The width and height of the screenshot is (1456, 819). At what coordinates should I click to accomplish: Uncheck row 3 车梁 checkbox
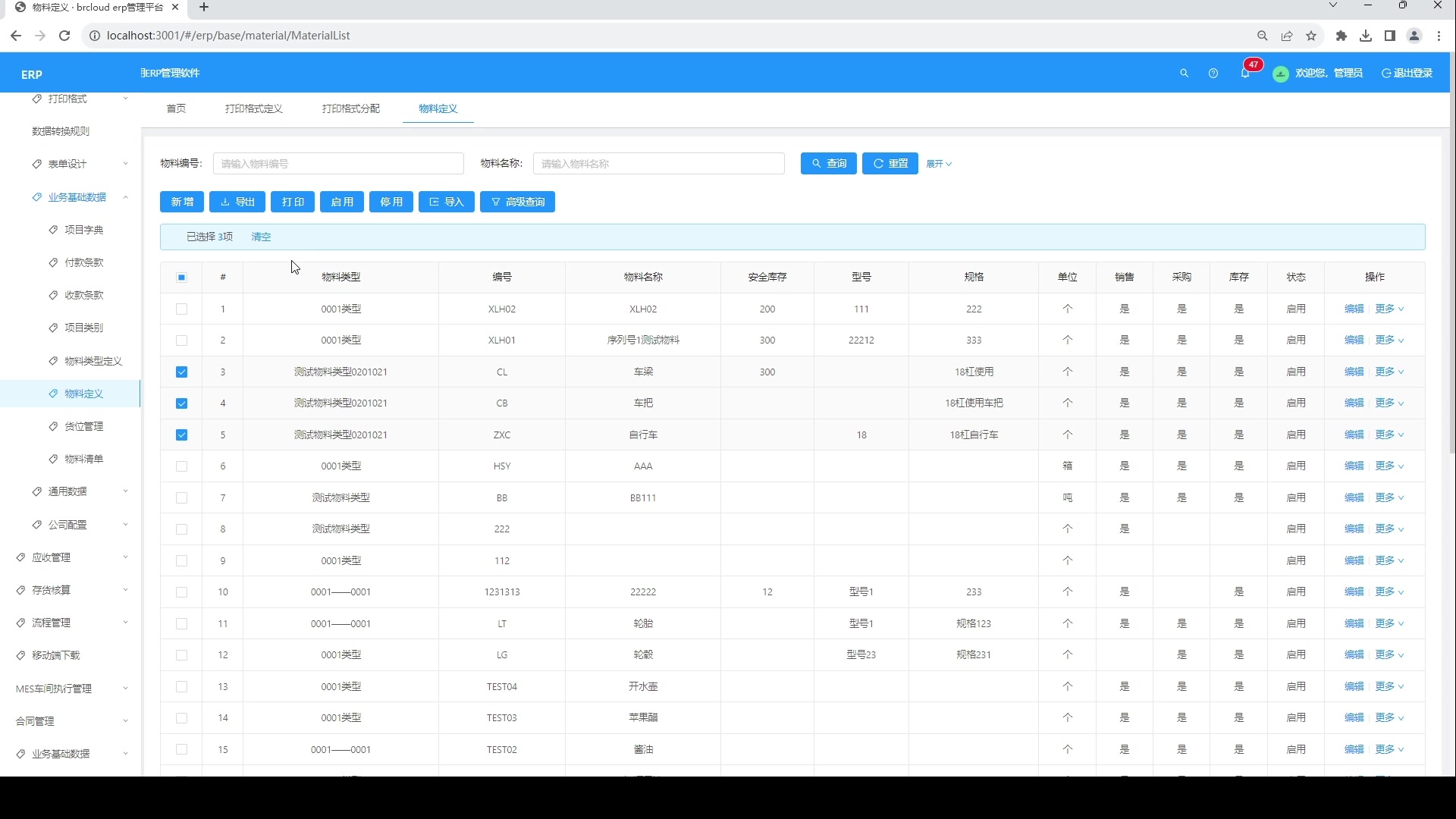click(181, 372)
